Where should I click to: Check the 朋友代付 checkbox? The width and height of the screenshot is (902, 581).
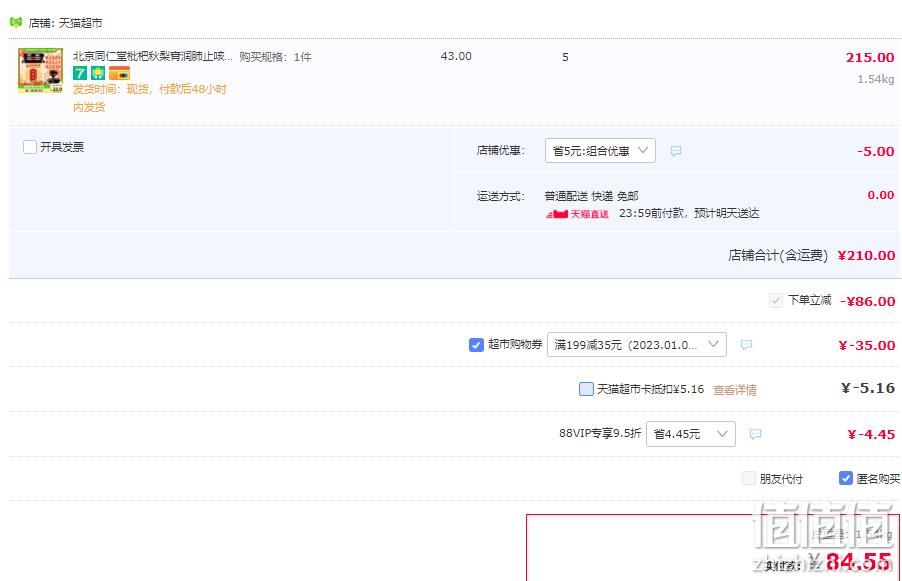tap(749, 478)
